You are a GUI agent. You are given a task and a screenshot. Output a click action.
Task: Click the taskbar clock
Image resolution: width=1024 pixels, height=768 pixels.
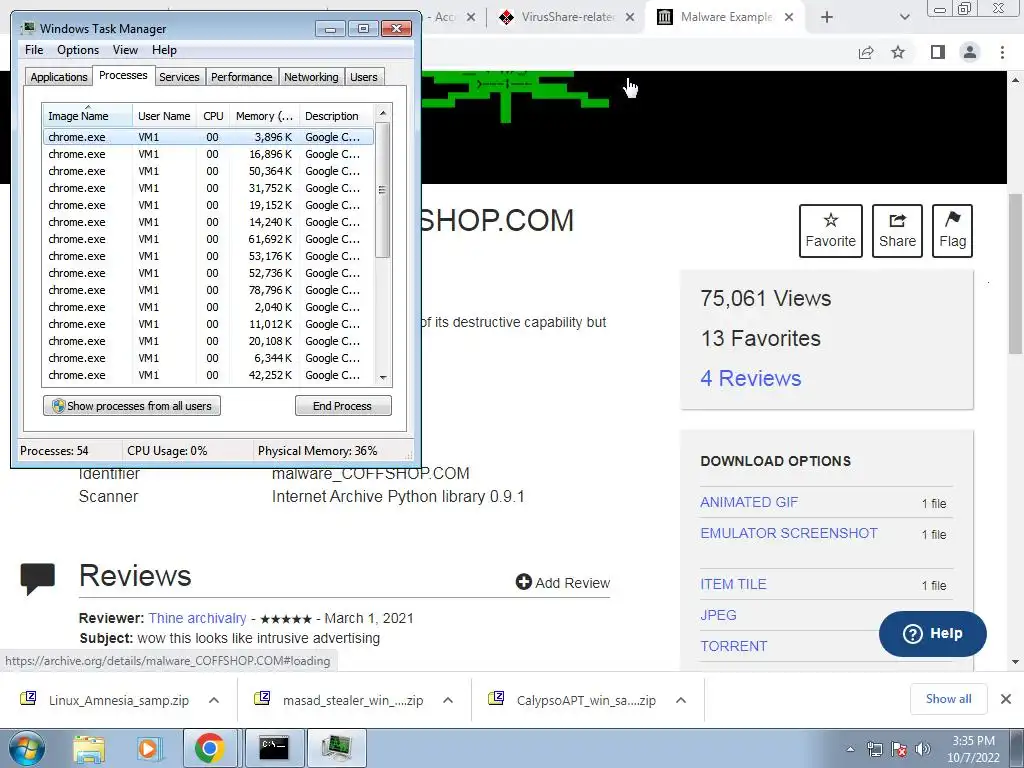(973, 749)
